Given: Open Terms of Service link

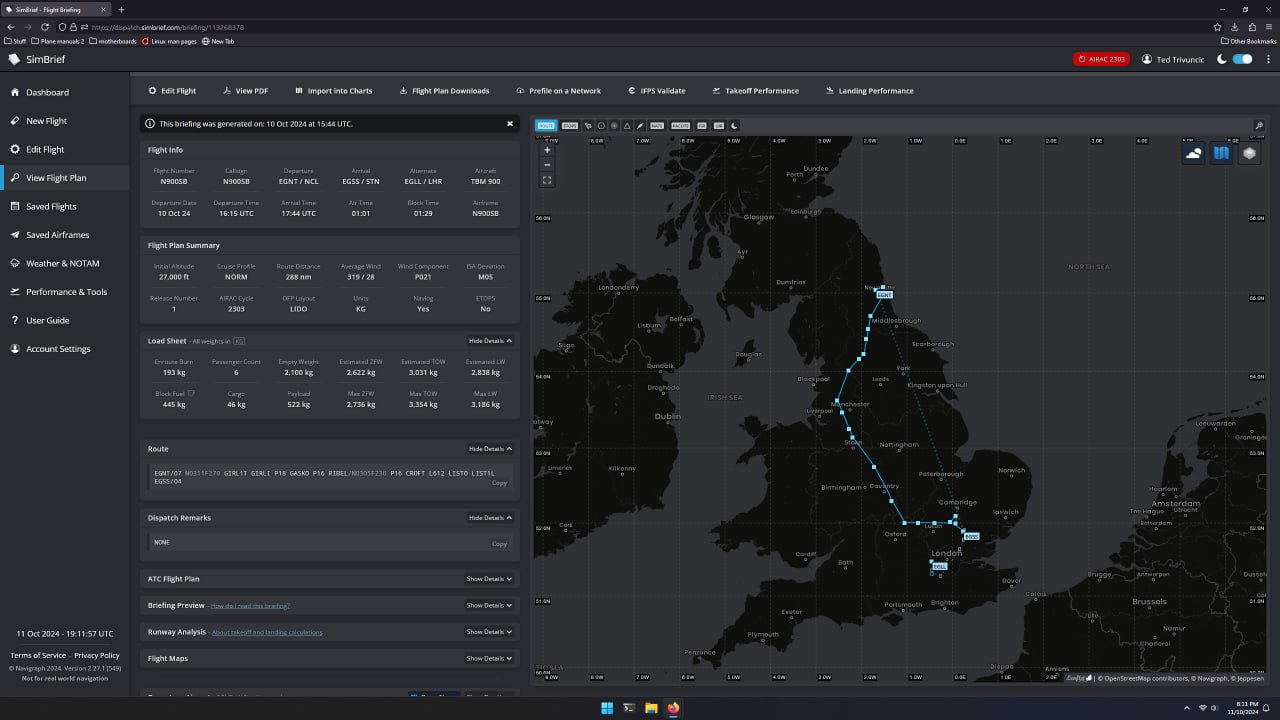Looking at the screenshot, I should click(38, 655).
